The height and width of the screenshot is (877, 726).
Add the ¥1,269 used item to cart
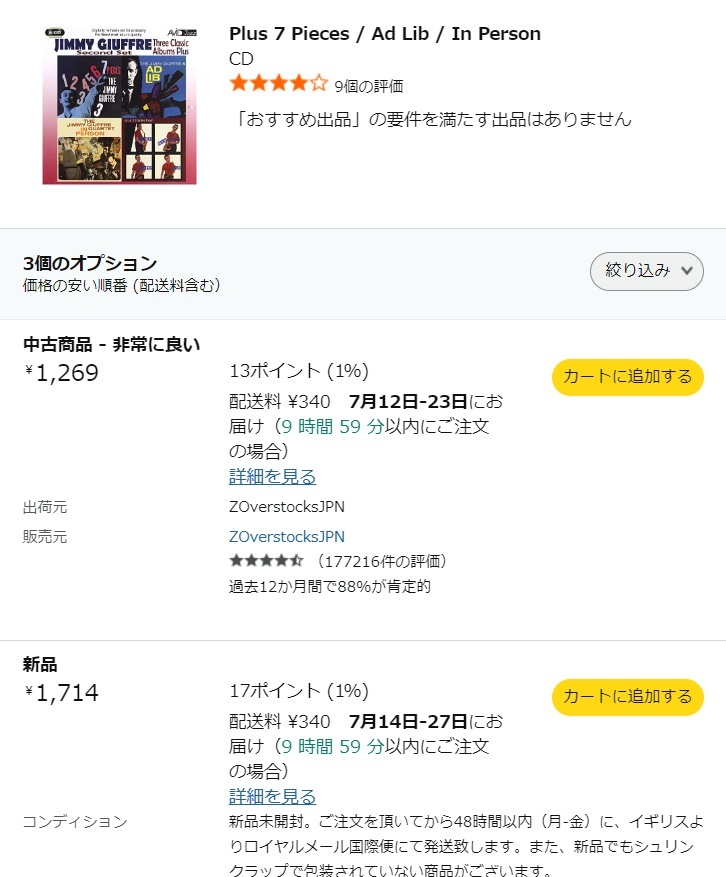(x=627, y=377)
